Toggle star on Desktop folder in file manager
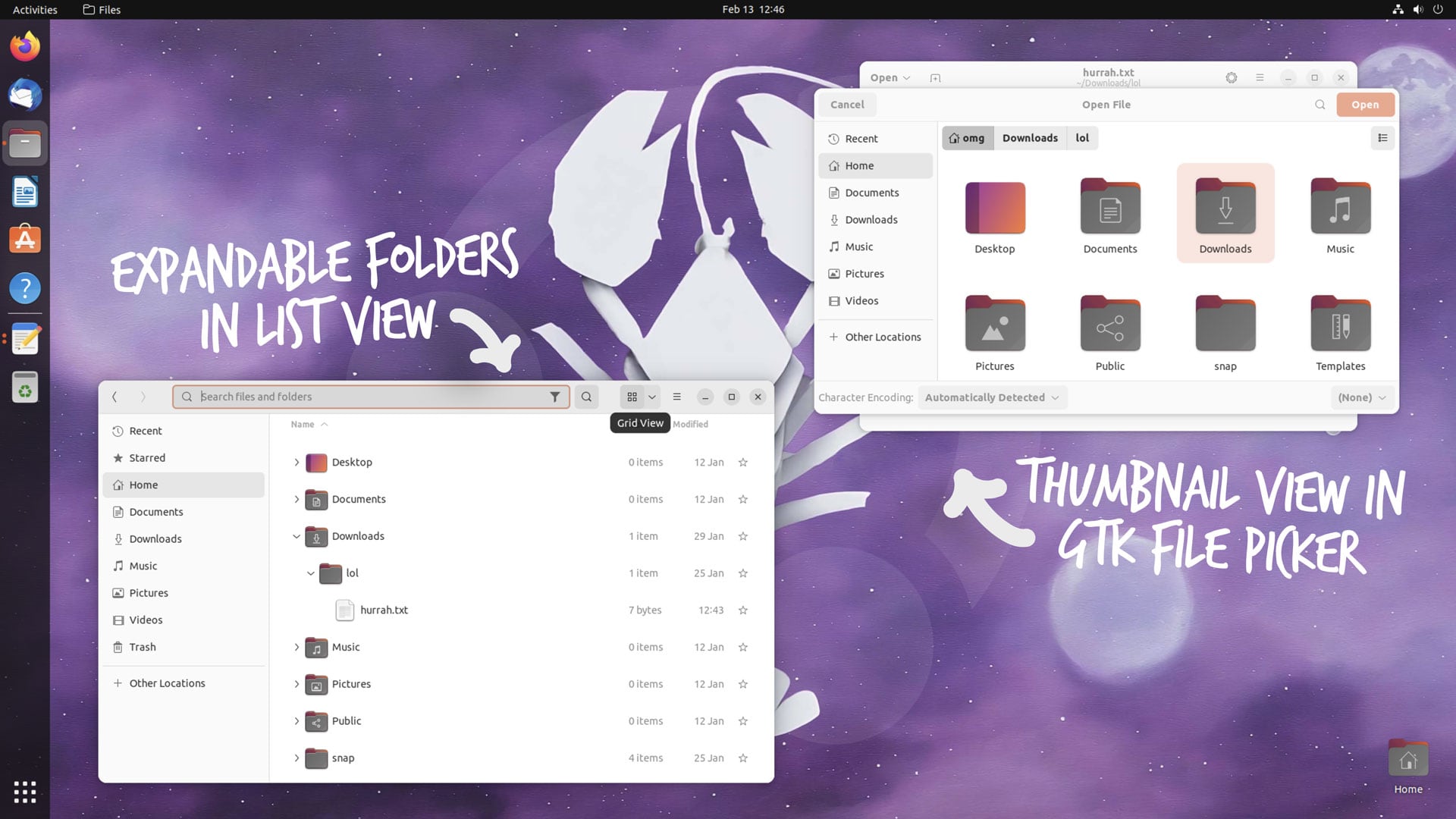This screenshot has width=1456, height=819. tap(743, 462)
